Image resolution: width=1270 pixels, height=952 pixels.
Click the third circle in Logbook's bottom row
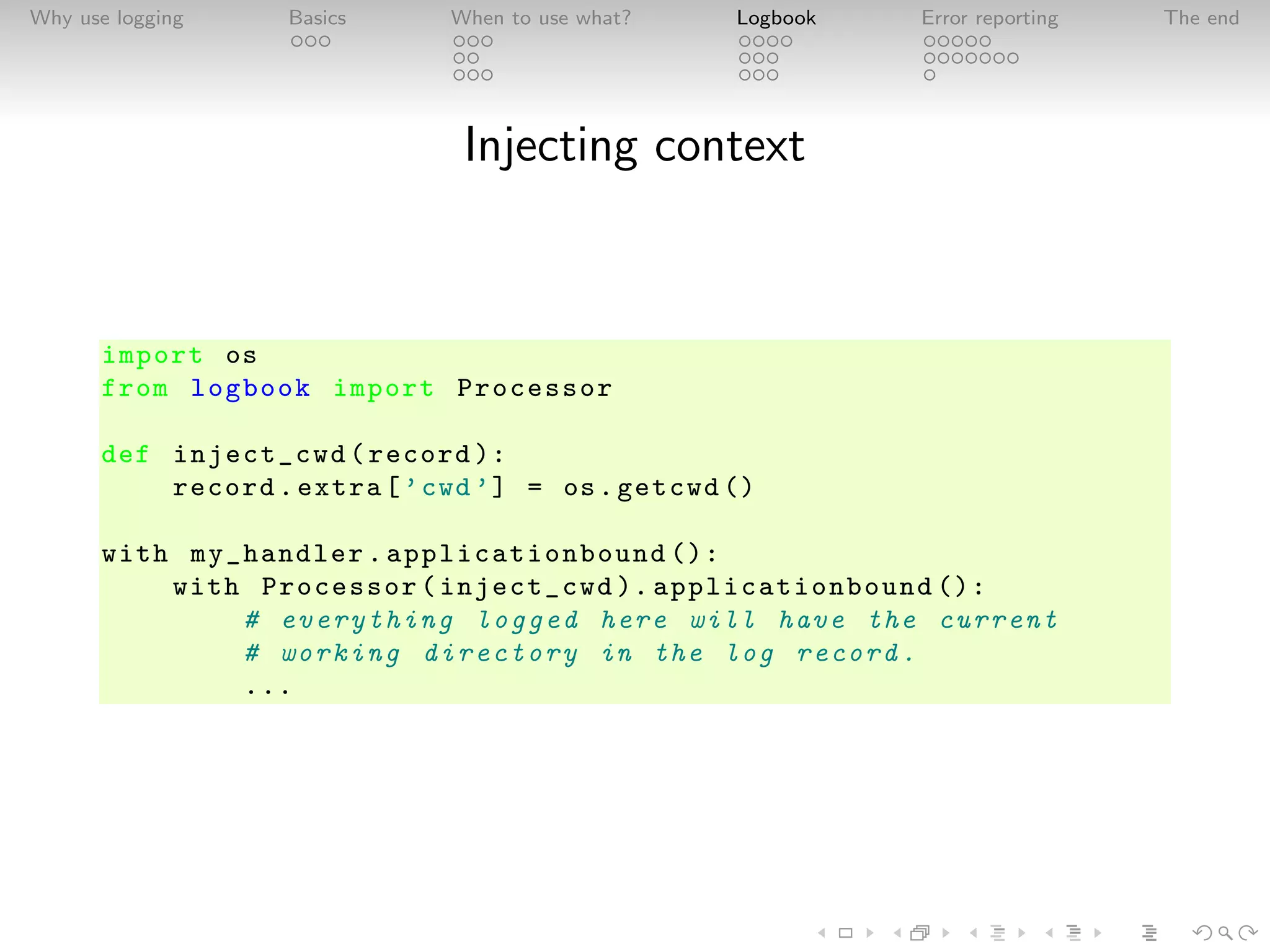pyautogui.click(x=772, y=75)
